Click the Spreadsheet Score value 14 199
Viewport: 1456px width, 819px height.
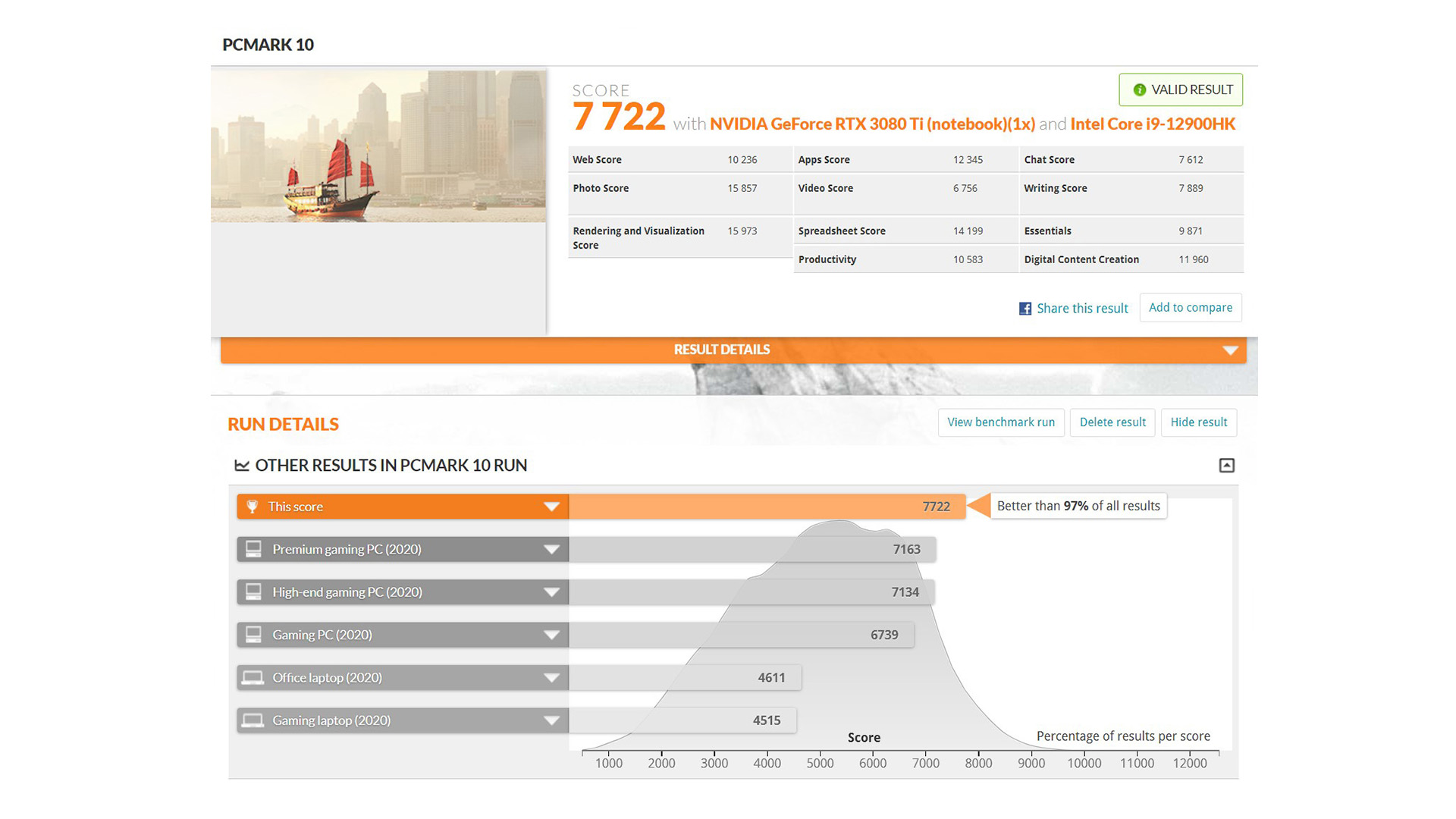(x=968, y=231)
